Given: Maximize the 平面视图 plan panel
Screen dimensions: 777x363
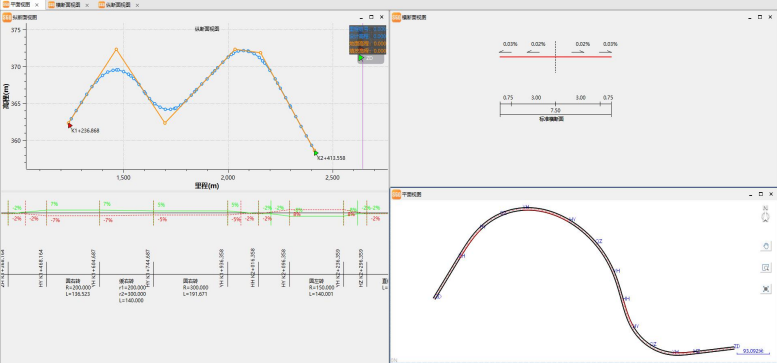Looking at the screenshot, I should coord(760,194).
